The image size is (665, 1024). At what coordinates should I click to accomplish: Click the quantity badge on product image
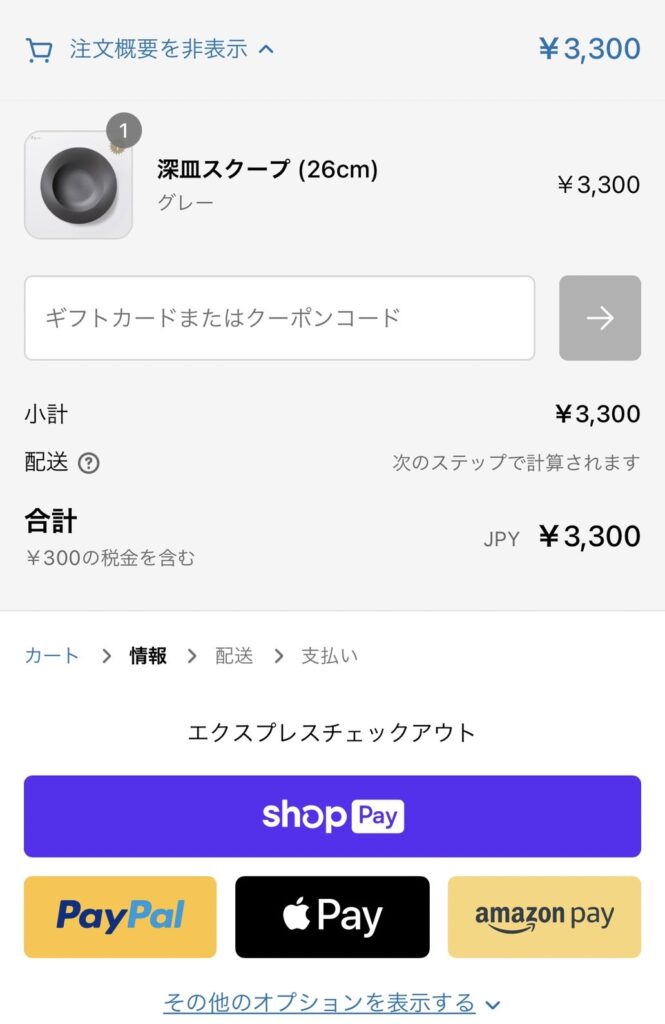tap(124, 131)
